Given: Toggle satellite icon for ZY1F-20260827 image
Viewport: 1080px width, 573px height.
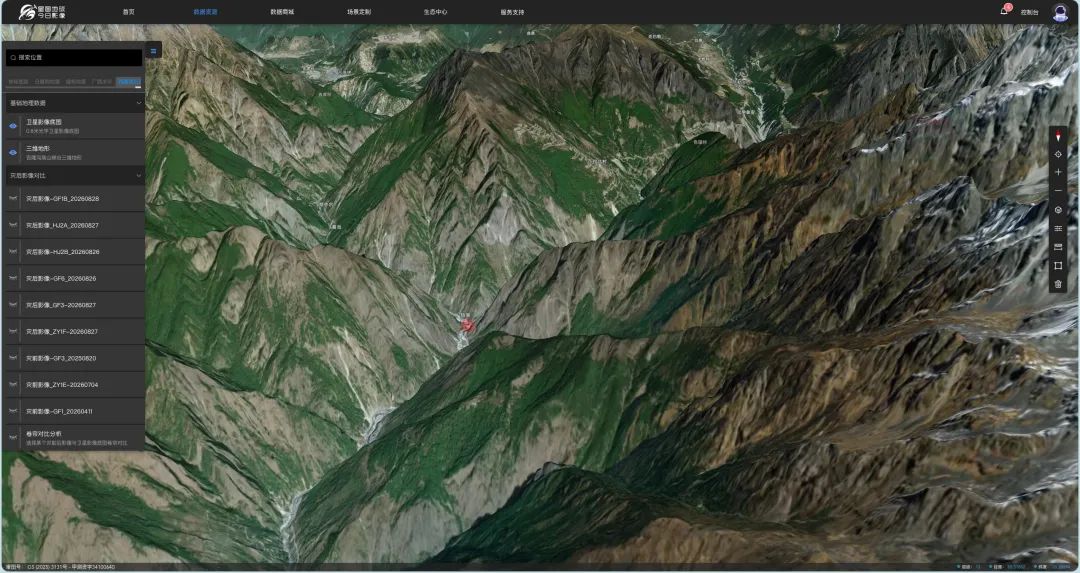Looking at the screenshot, I should coord(12,331).
